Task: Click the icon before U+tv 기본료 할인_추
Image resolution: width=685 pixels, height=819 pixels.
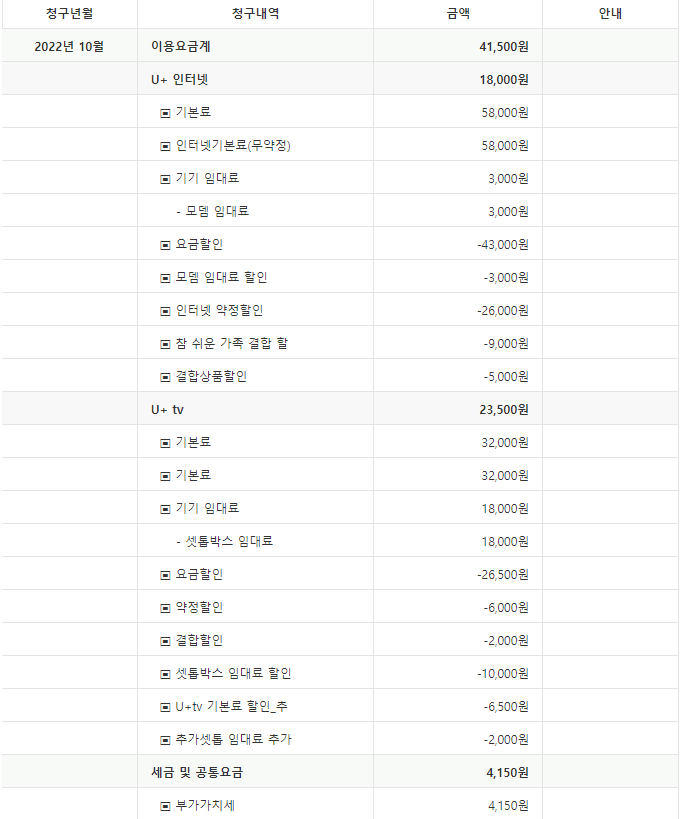Action: [166, 707]
